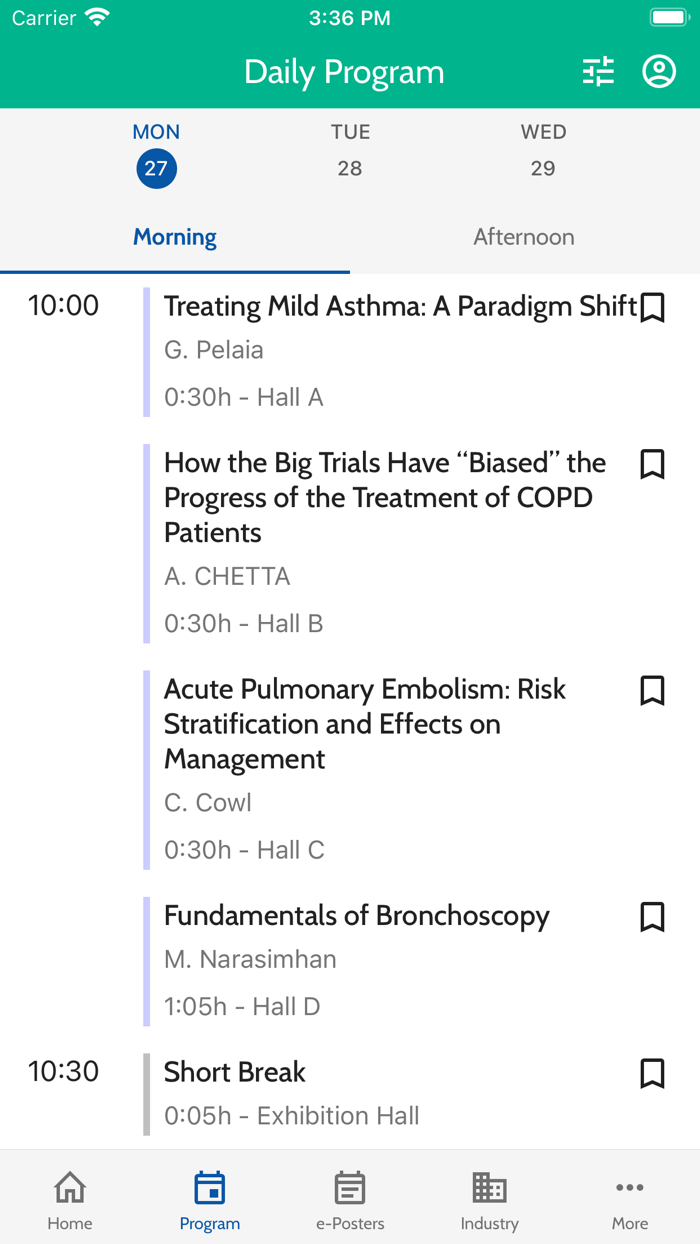
Task: Open the program filter settings
Action: 598,71
